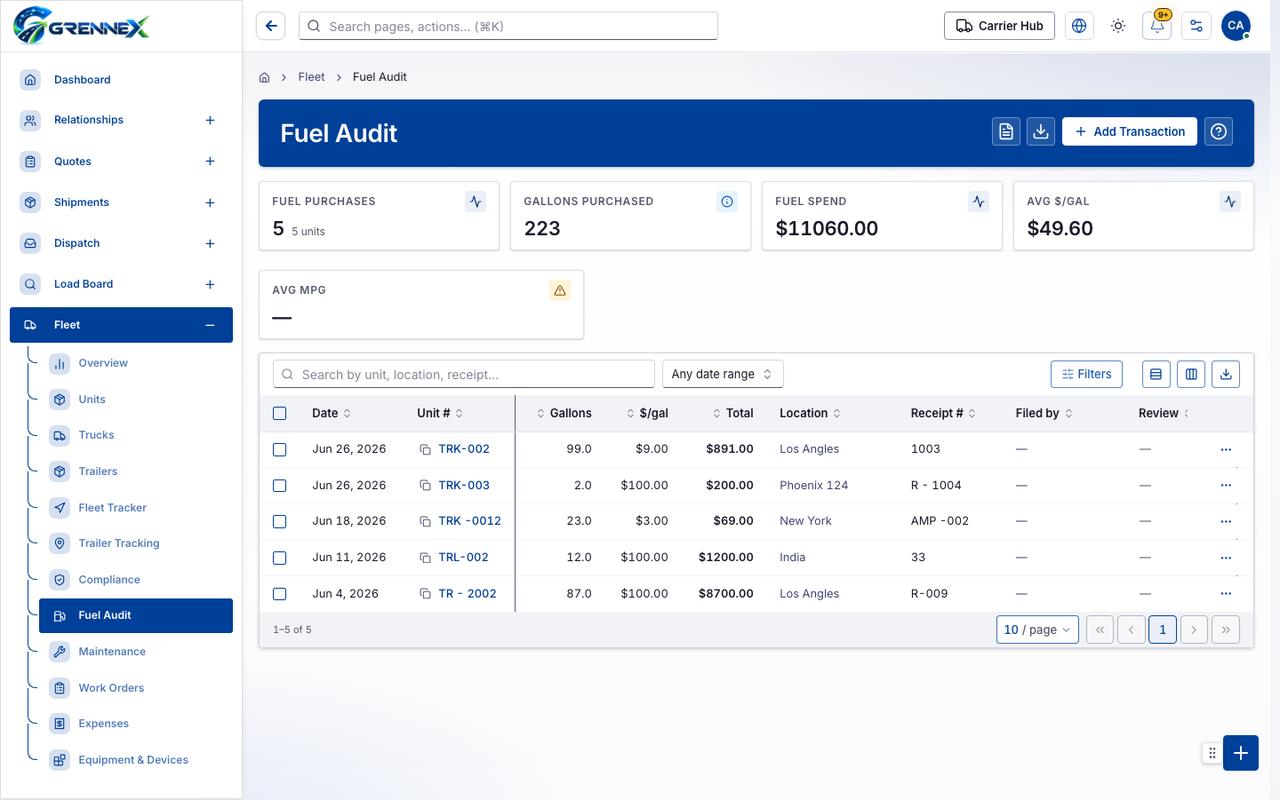Check the TRK-003 row checkbox
1280x800 pixels.
(280, 486)
